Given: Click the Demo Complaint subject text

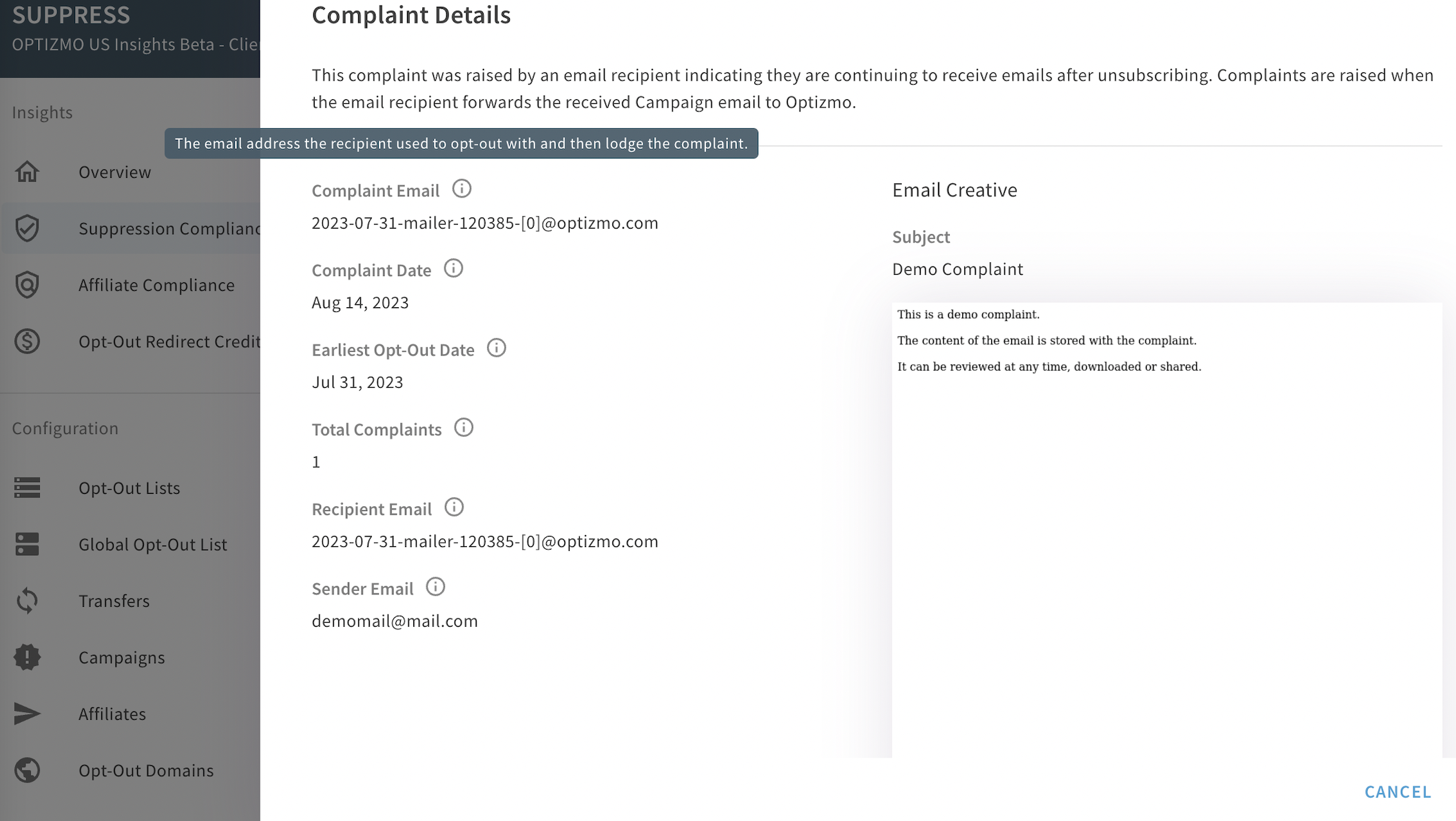Looking at the screenshot, I should click(x=957, y=269).
